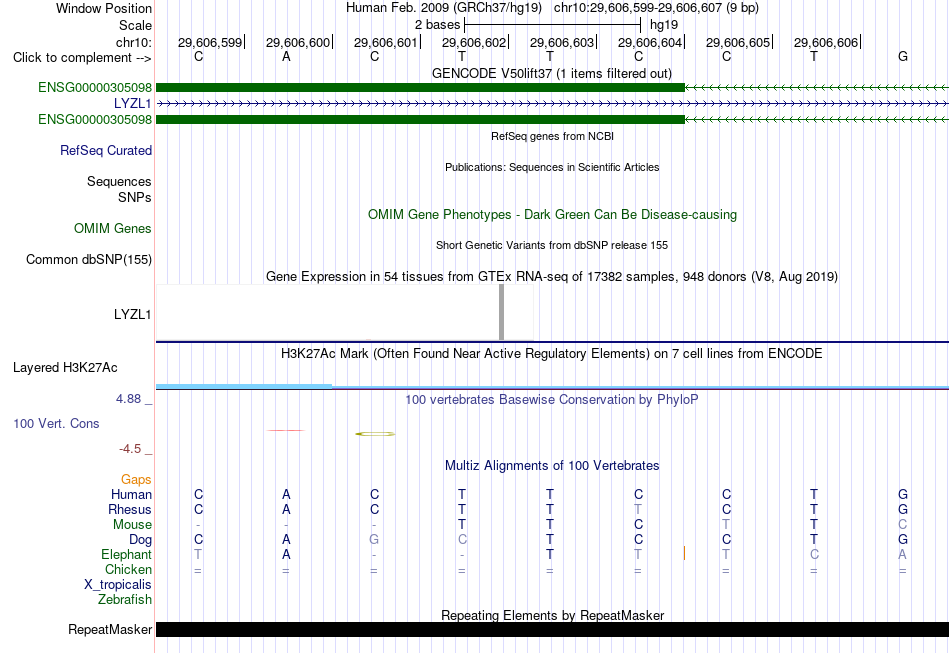Open the GENCODE V50lift37 track title

coord(552,73)
